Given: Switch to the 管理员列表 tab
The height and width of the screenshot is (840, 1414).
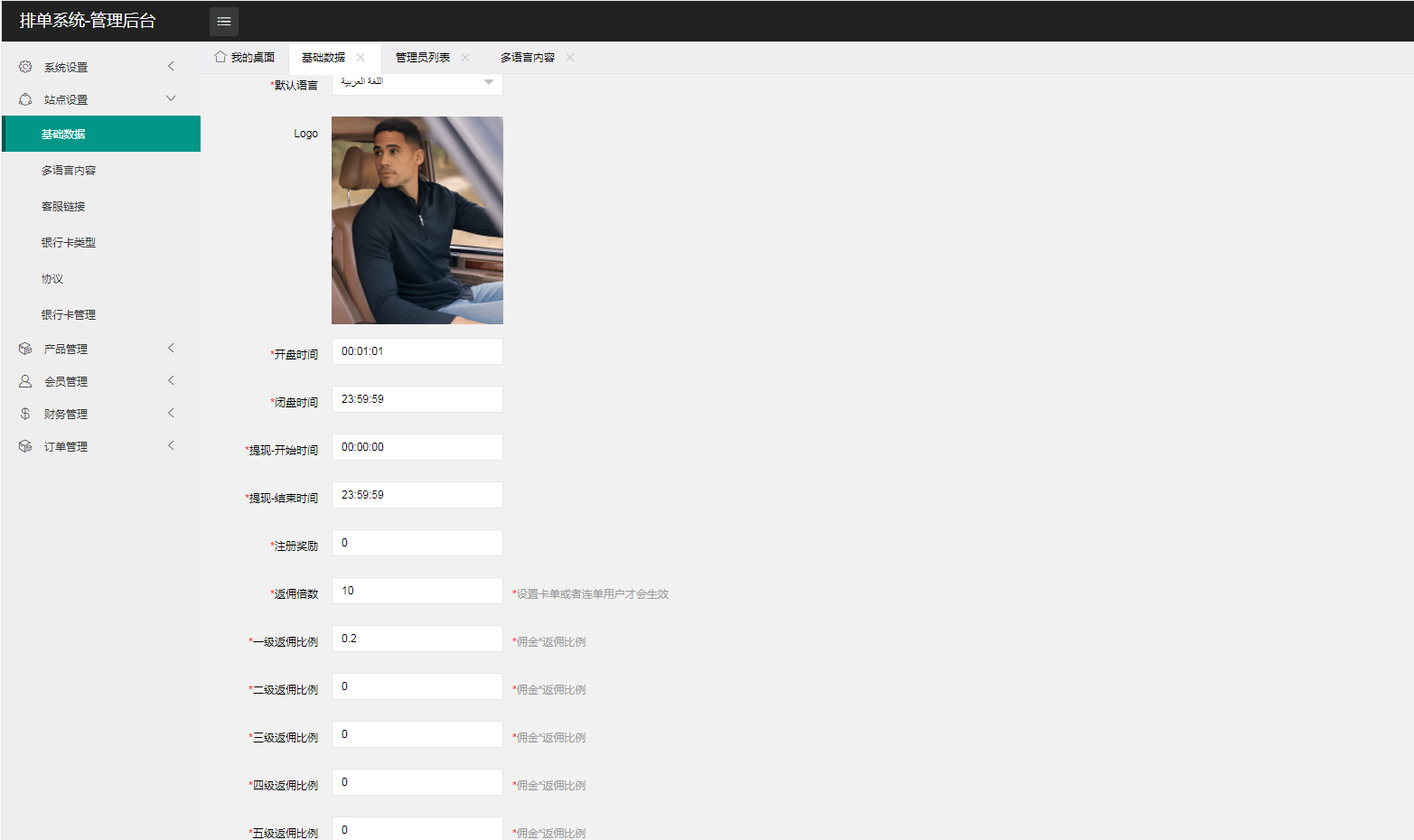Looking at the screenshot, I should pos(422,57).
